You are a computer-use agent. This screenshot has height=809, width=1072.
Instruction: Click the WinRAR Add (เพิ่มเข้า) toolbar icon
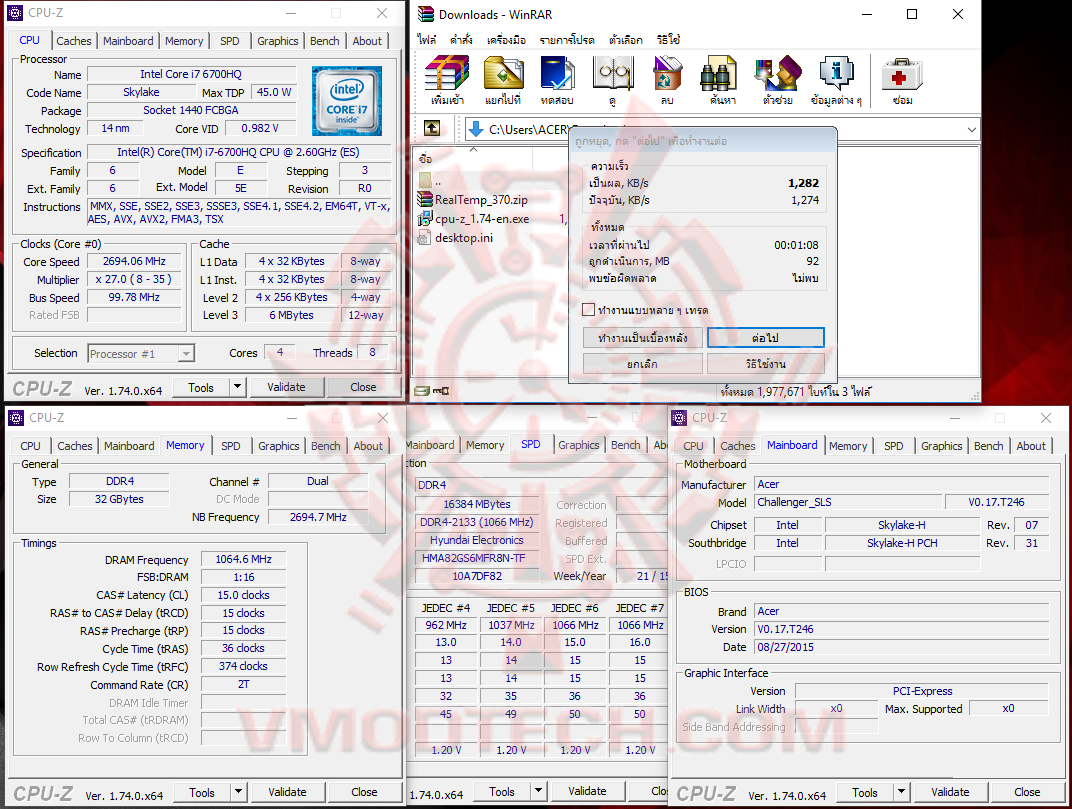coord(446,73)
